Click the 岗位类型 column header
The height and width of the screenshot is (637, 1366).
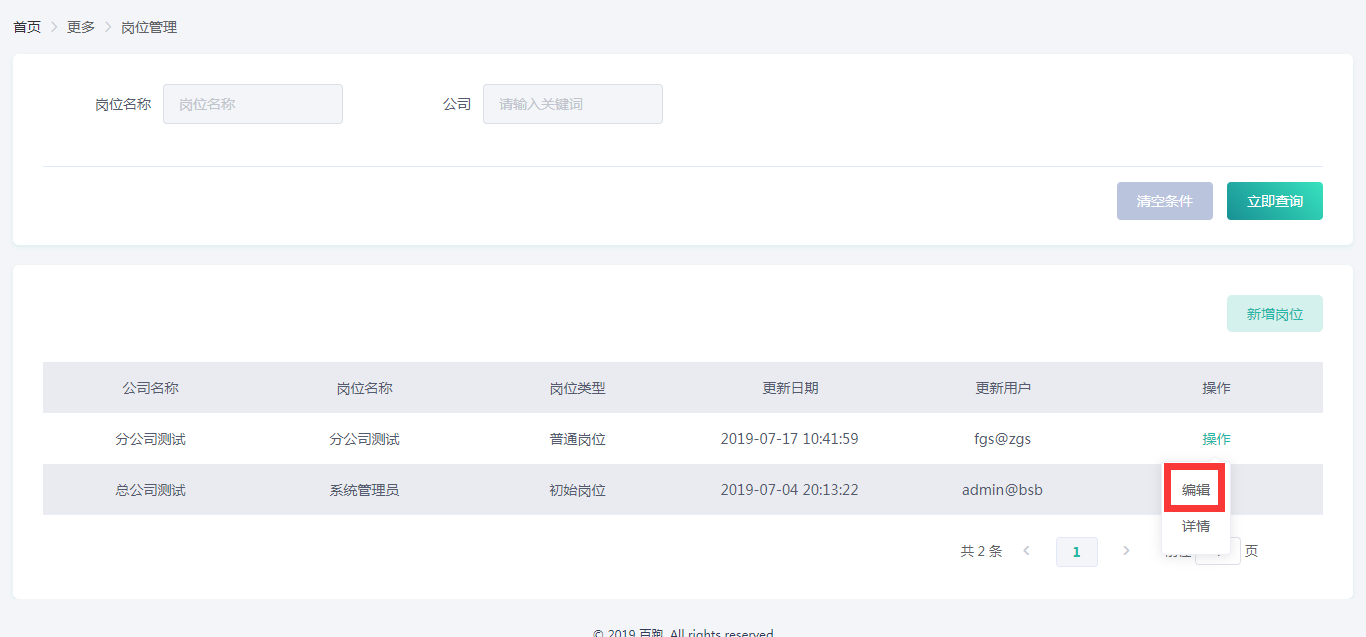tap(577, 388)
